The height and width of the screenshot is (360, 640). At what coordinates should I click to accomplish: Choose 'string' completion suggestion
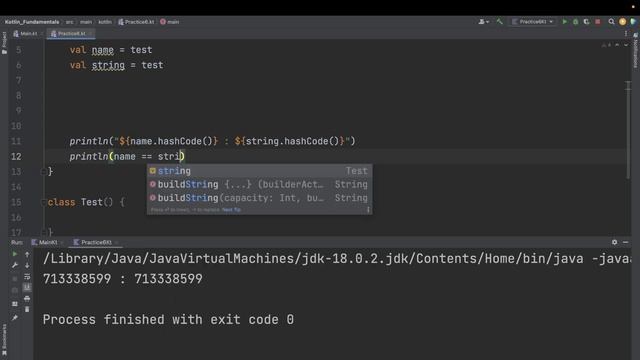click(x=260, y=171)
